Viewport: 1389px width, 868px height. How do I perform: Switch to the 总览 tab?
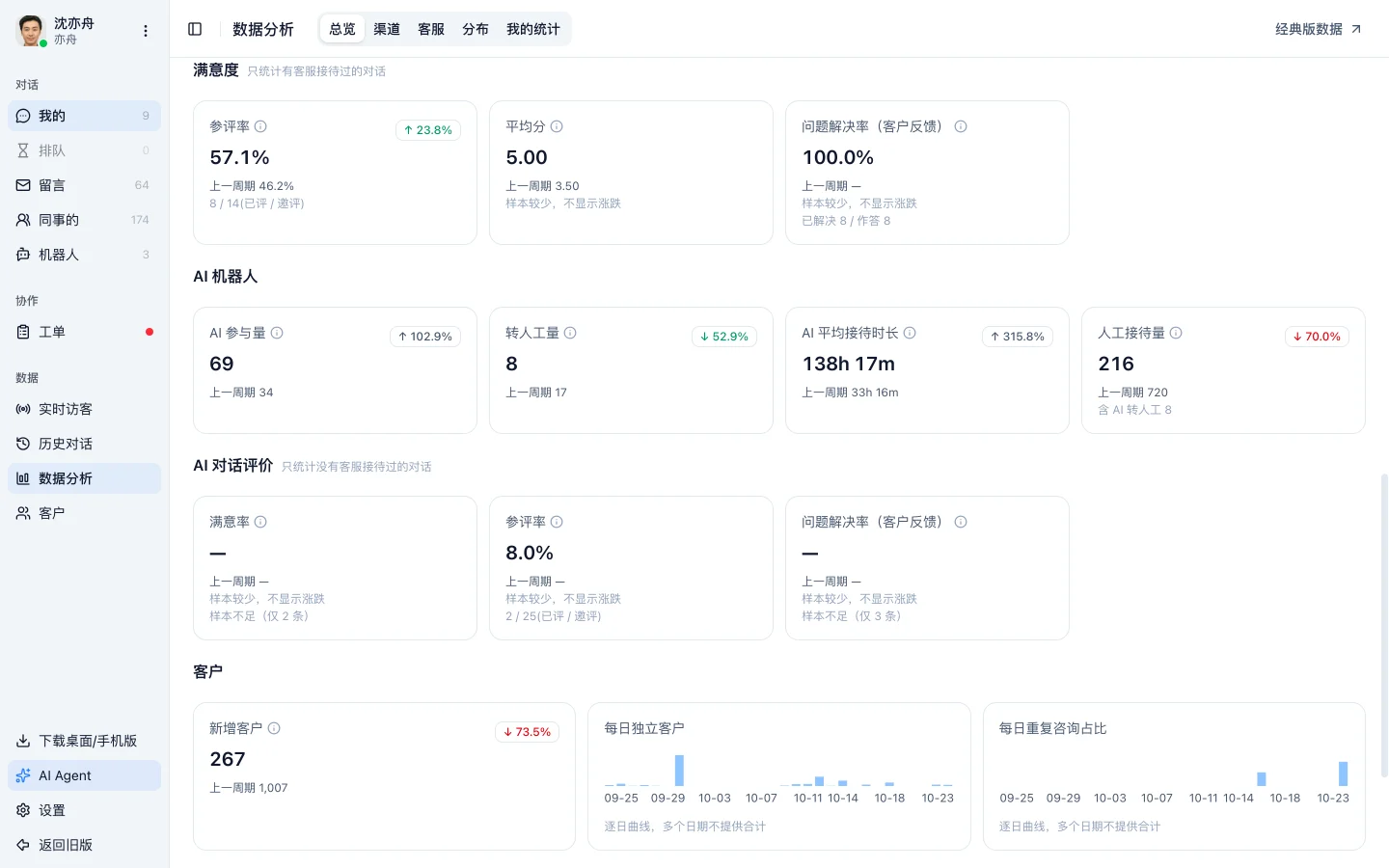pos(342,29)
